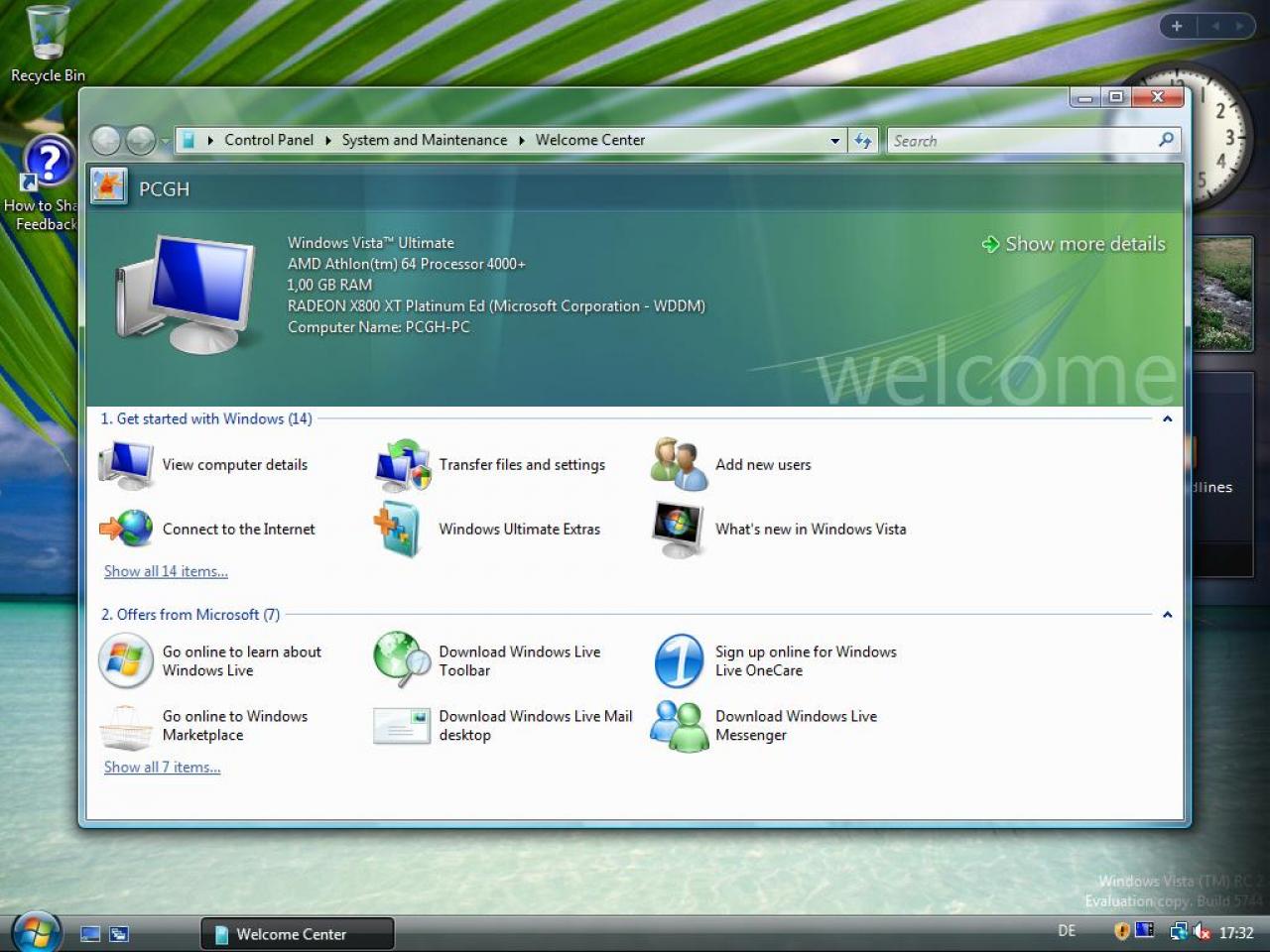
Task: Click the Offers from Microsoft heading
Action: [x=190, y=614]
